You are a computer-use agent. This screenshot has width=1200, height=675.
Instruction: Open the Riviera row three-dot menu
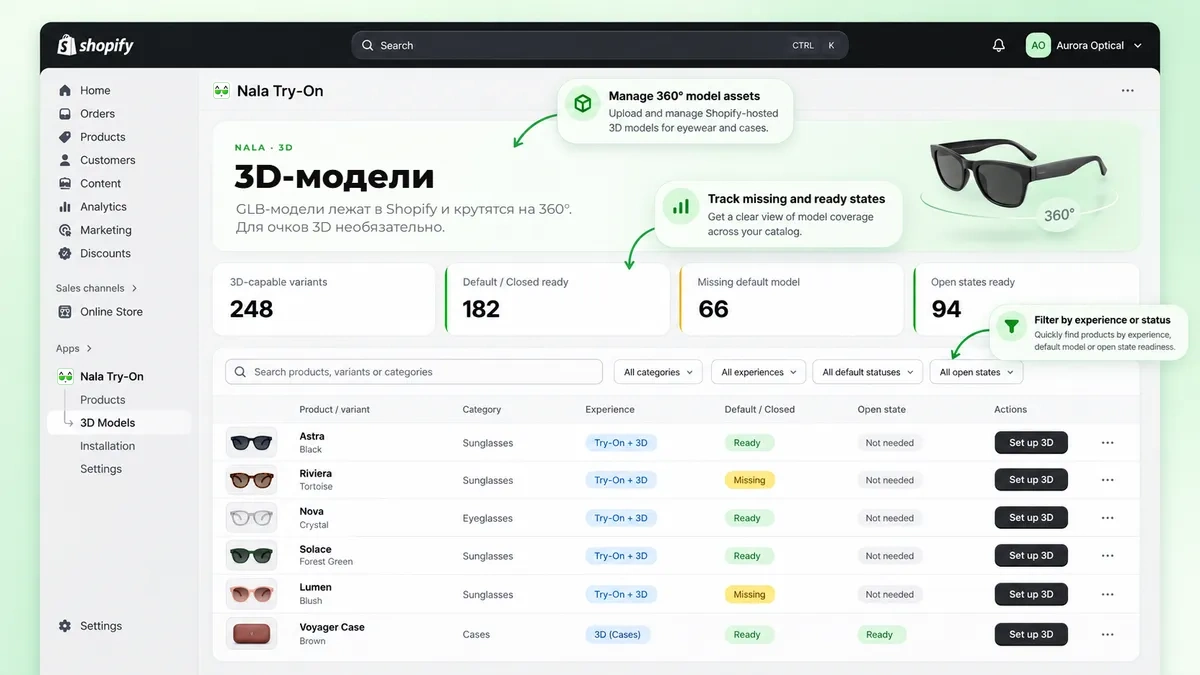tap(1107, 480)
